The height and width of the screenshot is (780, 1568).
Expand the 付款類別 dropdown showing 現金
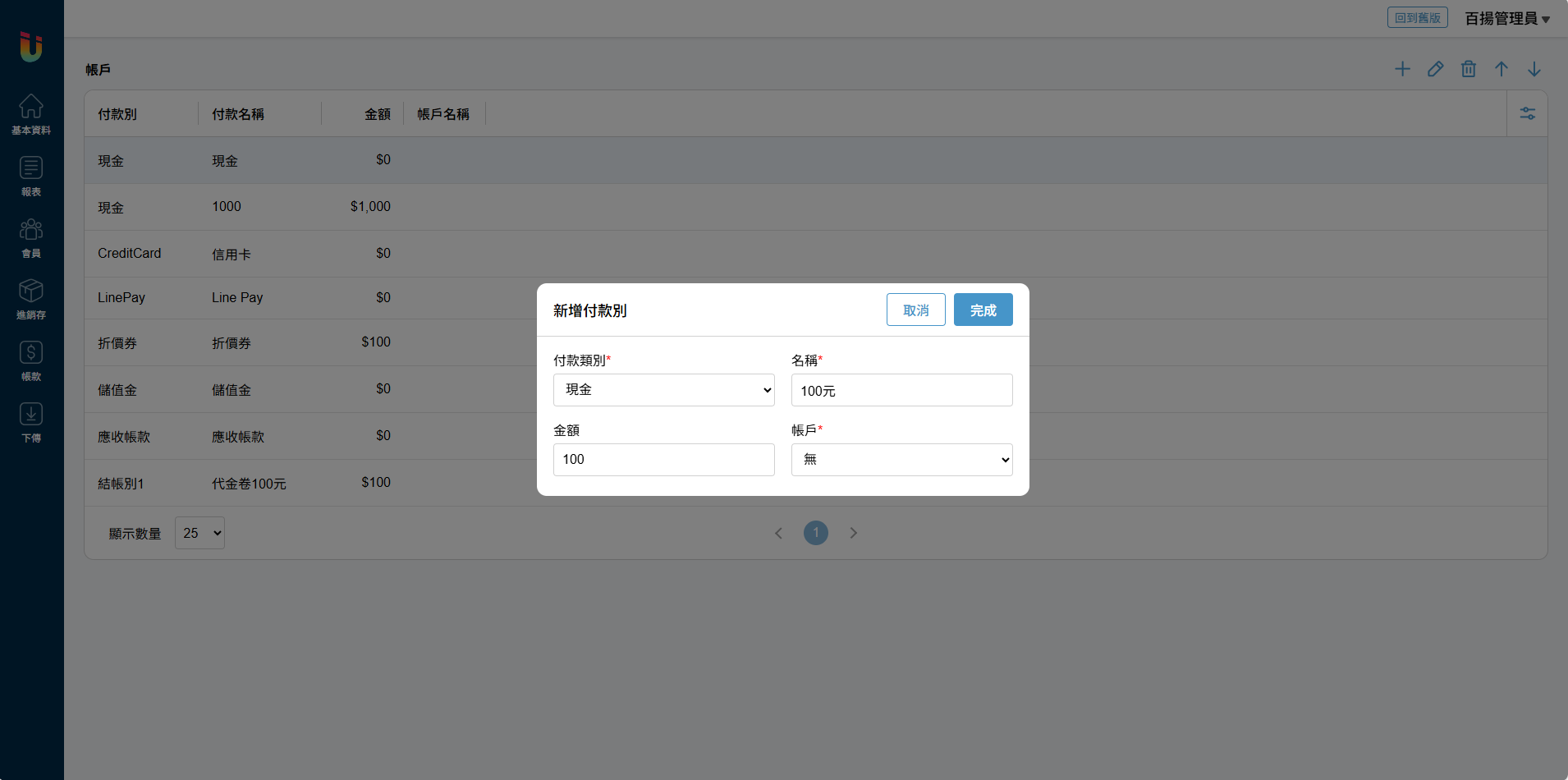coord(663,390)
